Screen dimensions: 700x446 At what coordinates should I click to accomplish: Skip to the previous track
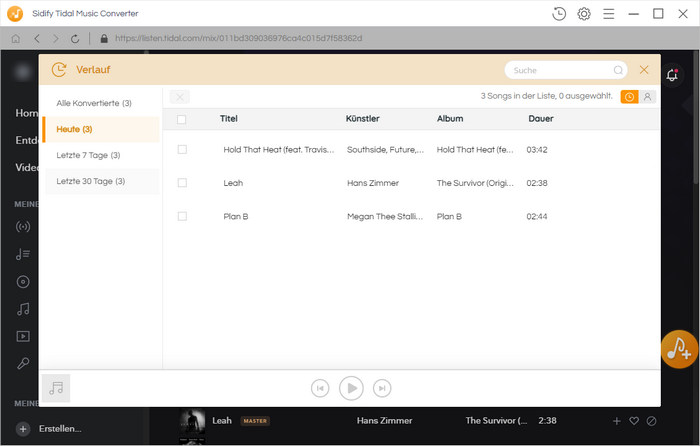pos(320,388)
